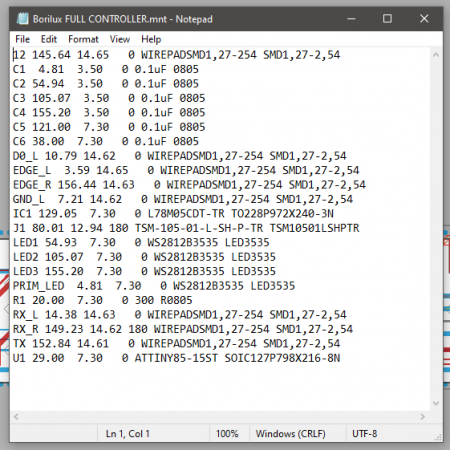Click the GND_L line
Image resolution: width=450 pixels, height=450 pixels.
pos(183,199)
